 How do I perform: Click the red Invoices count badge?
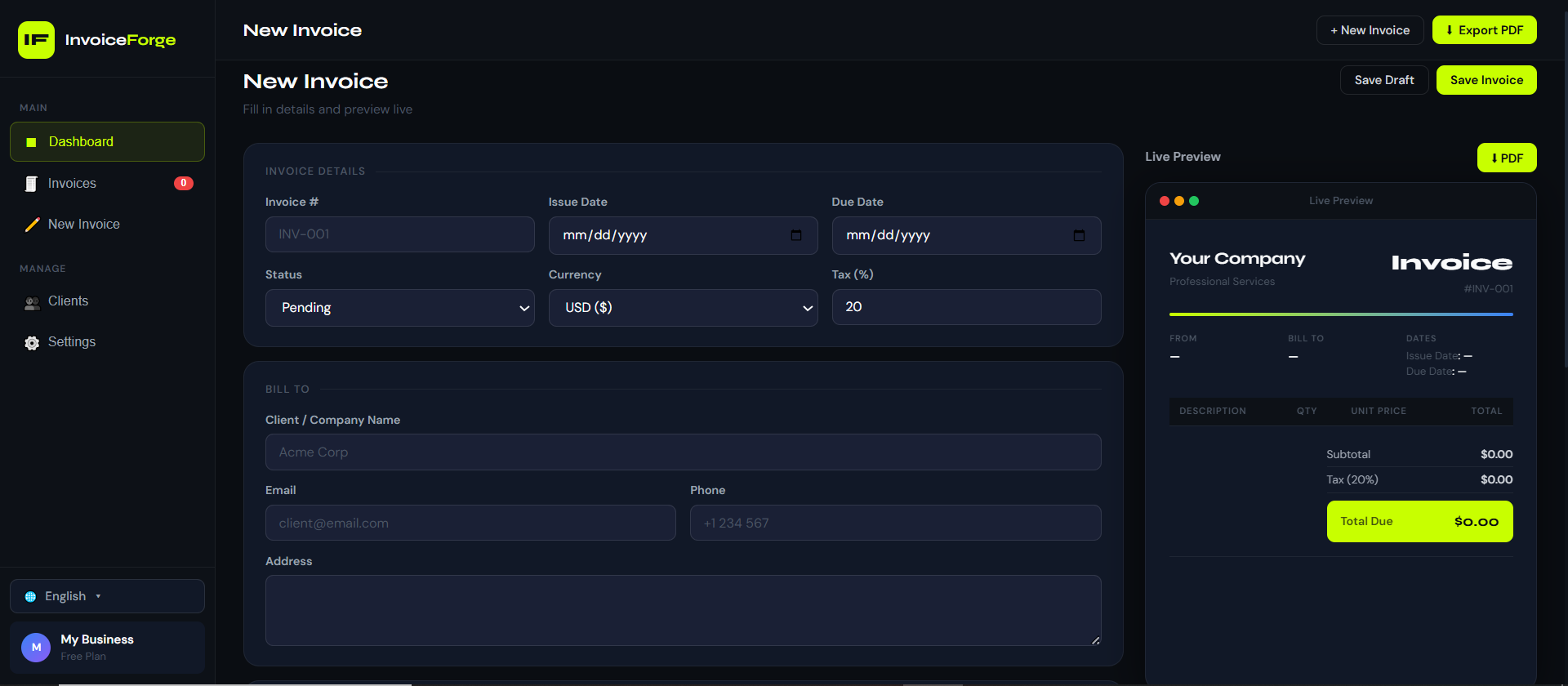(x=184, y=183)
